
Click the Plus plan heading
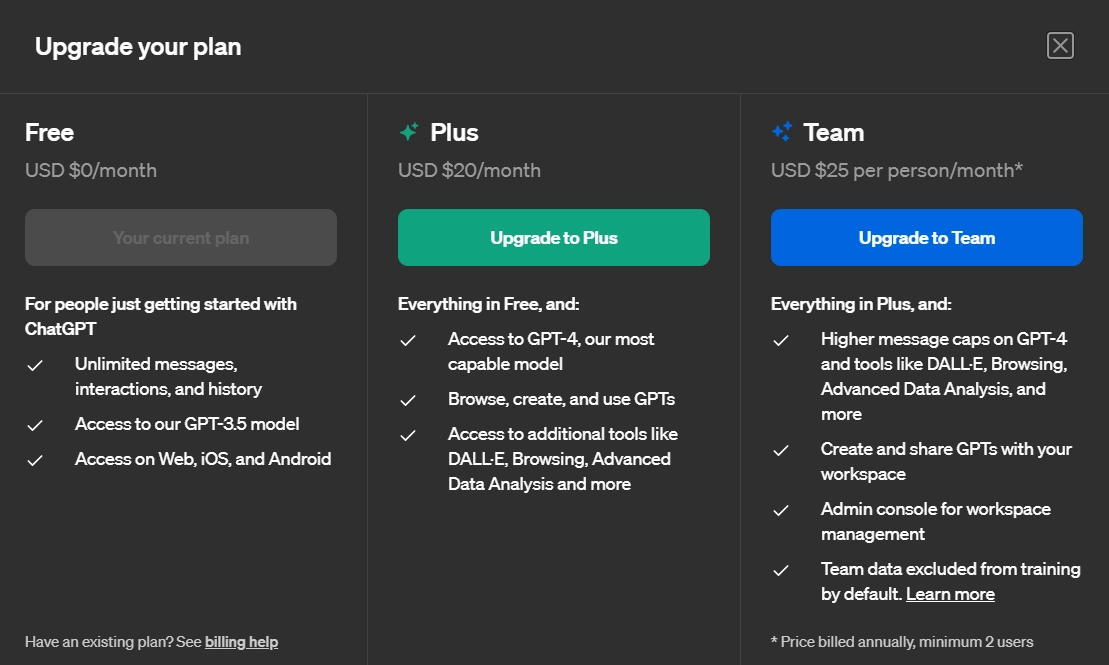tap(454, 132)
